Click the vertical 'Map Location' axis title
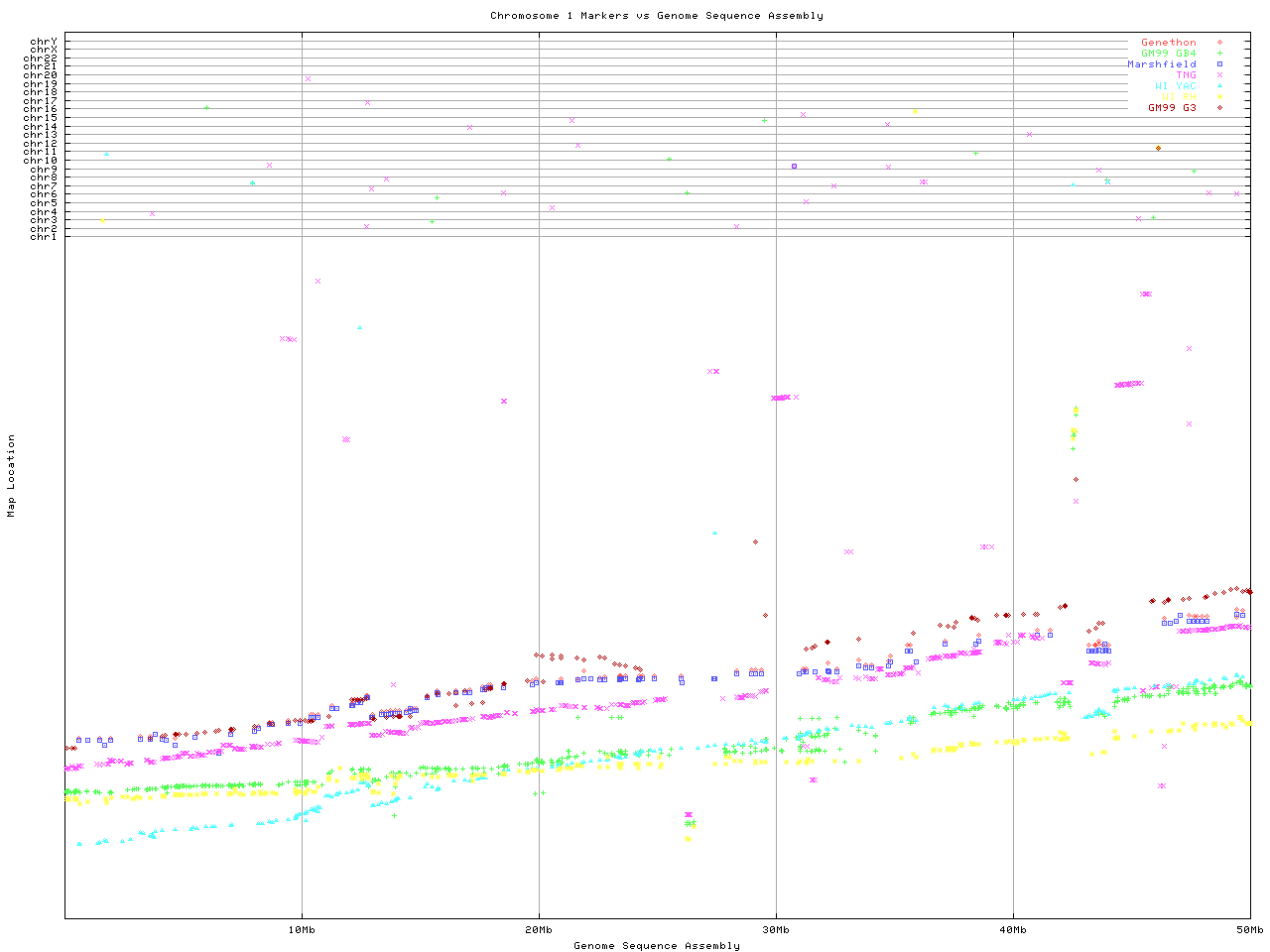Viewport: 1270px width, 952px height. 12,476
